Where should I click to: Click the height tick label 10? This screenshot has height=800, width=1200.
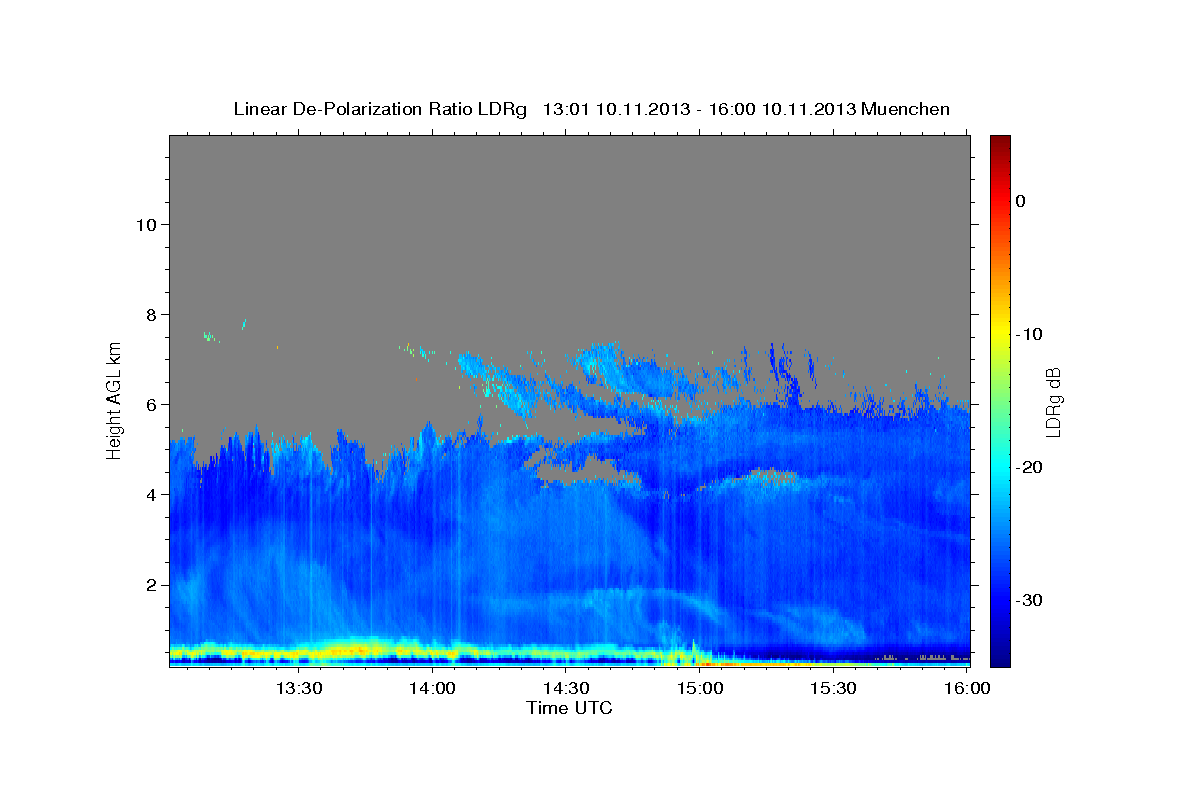pyautogui.click(x=146, y=224)
